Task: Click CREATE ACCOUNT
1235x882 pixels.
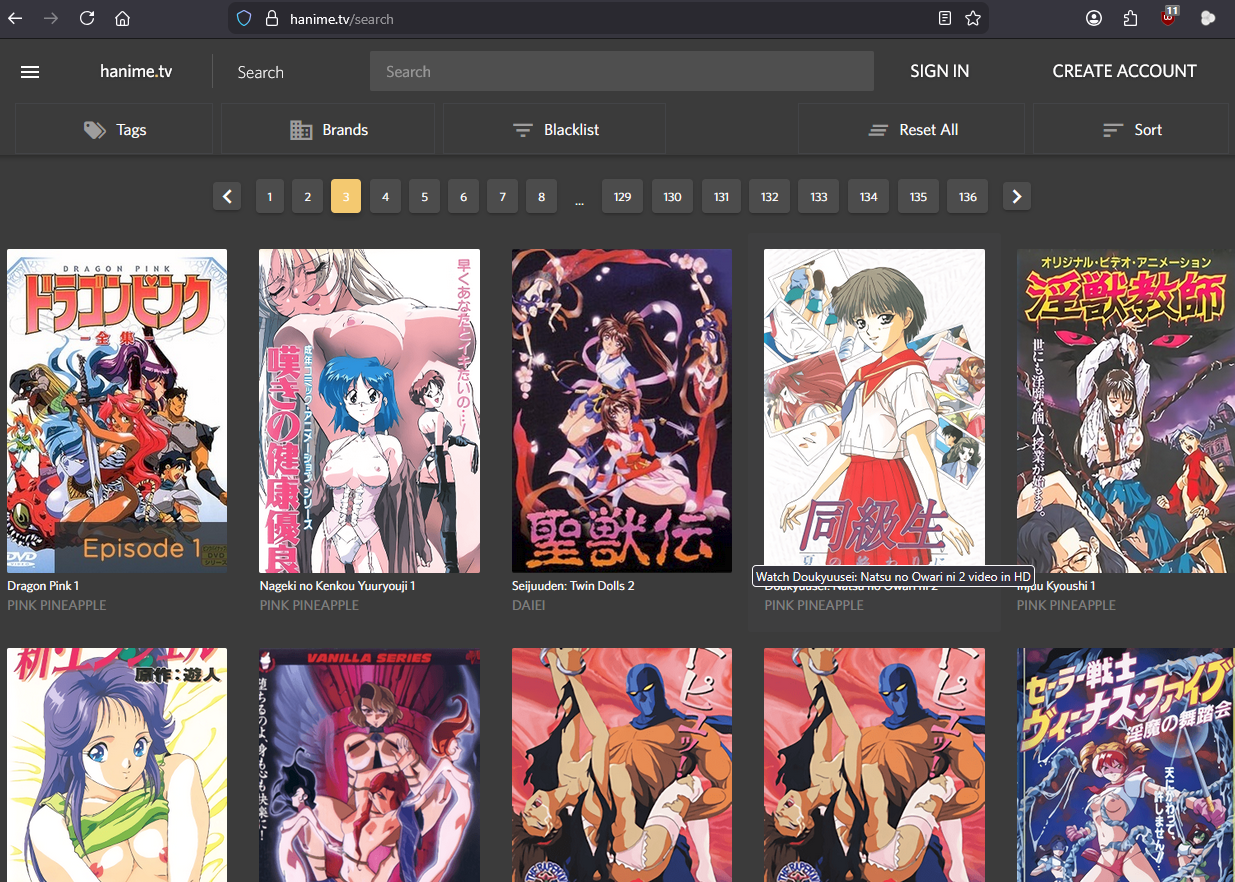Action: point(1124,71)
